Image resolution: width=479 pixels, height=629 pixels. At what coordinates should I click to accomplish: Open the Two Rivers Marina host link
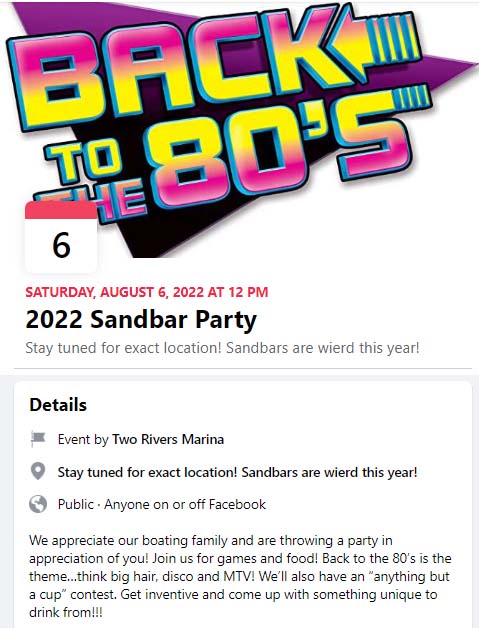[x=168, y=439]
